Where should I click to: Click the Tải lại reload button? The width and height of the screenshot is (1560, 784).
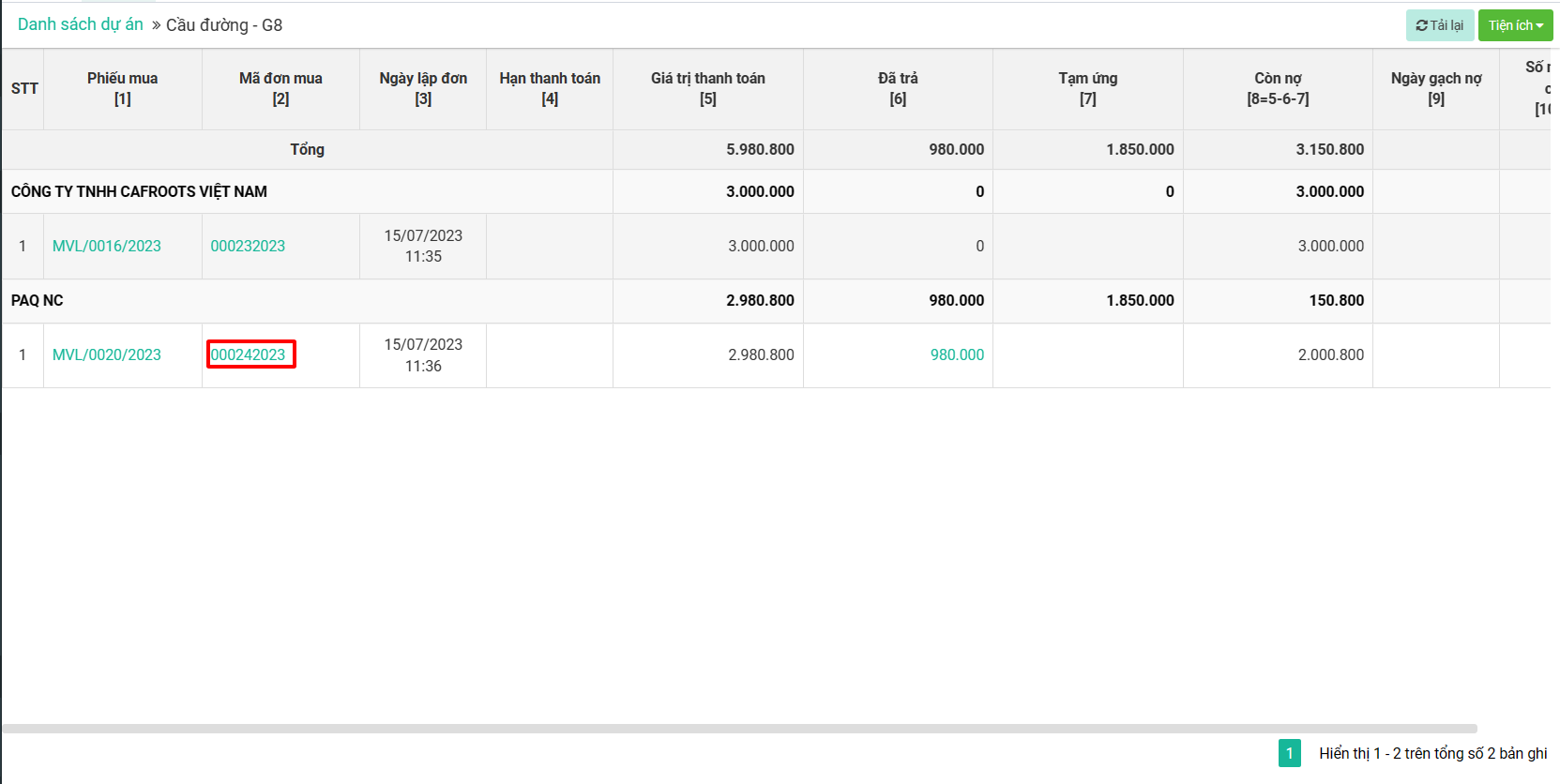[x=1440, y=25]
